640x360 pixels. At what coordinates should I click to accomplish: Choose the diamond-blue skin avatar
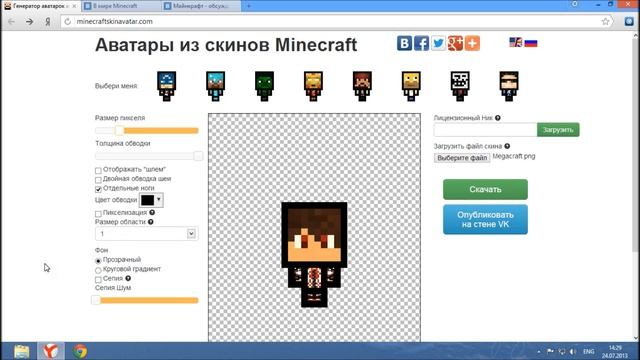pyautogui.click(x=216, y=86)
